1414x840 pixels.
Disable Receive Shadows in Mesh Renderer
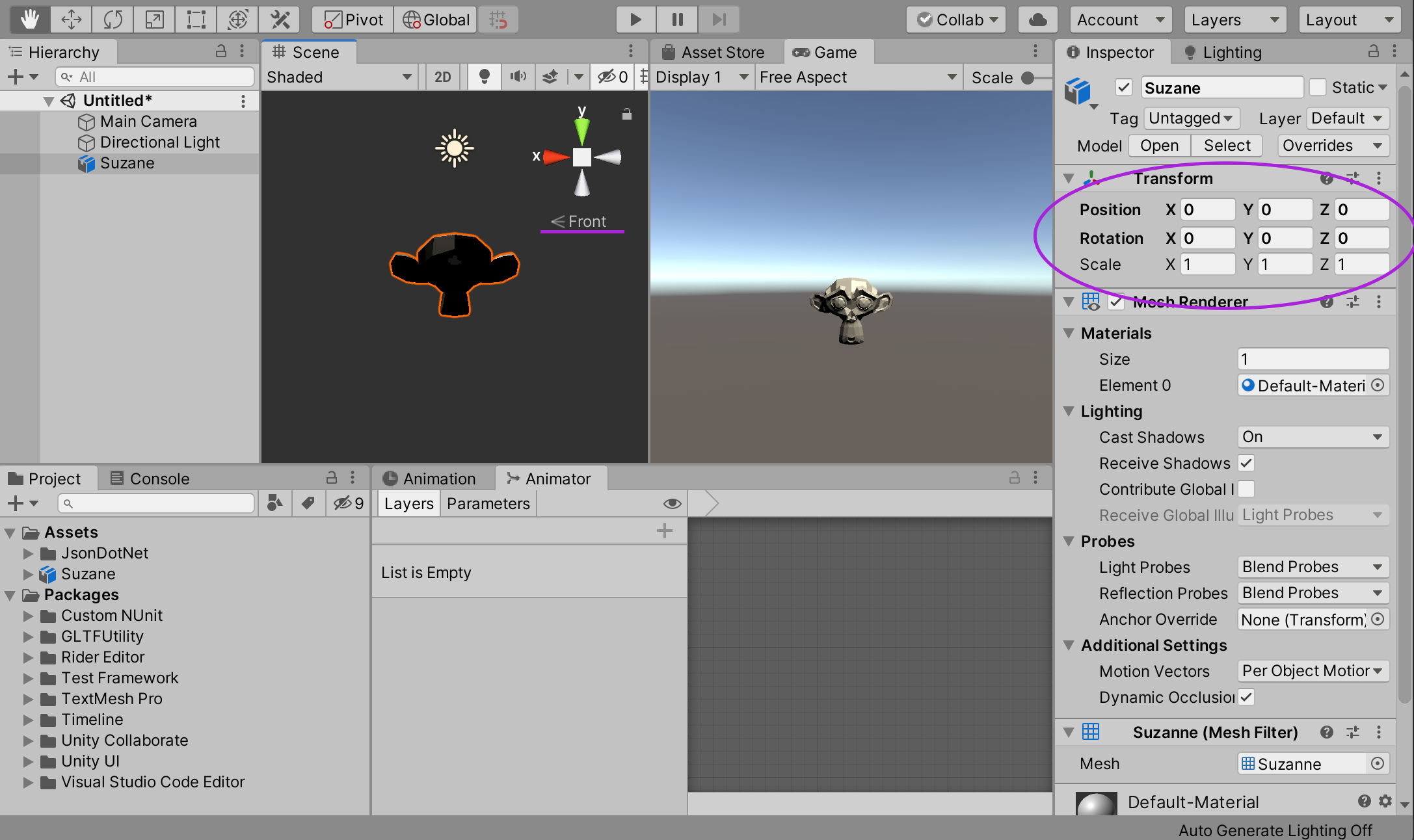pos(1247,463)
